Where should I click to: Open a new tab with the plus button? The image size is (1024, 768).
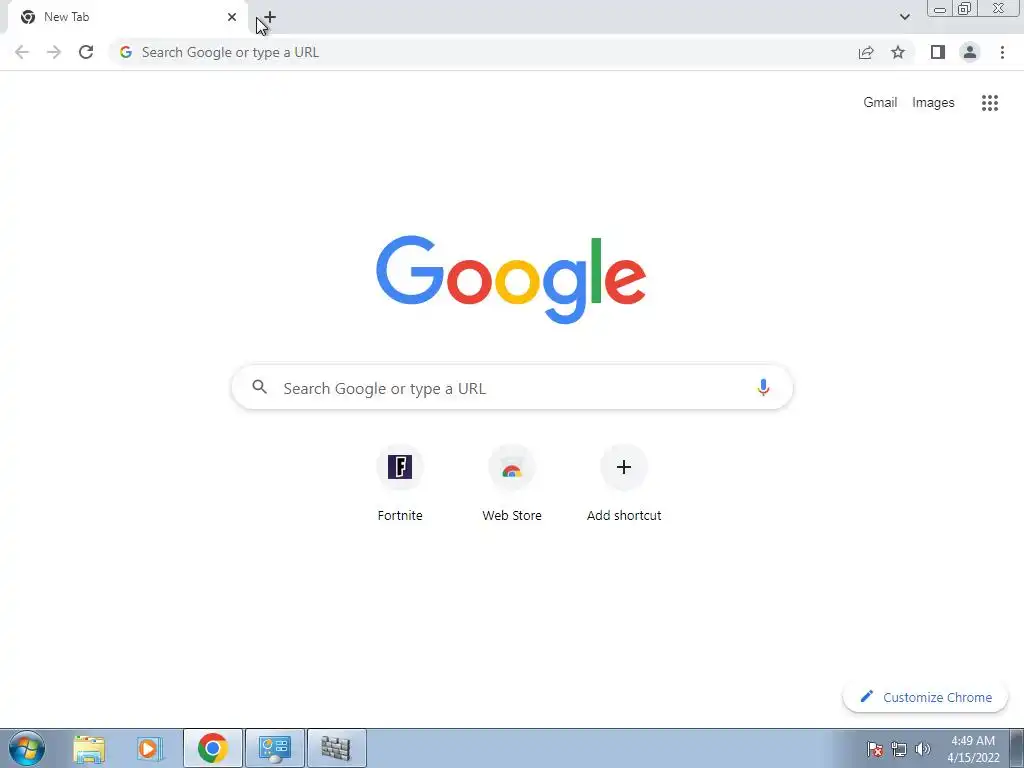point(270,17)
